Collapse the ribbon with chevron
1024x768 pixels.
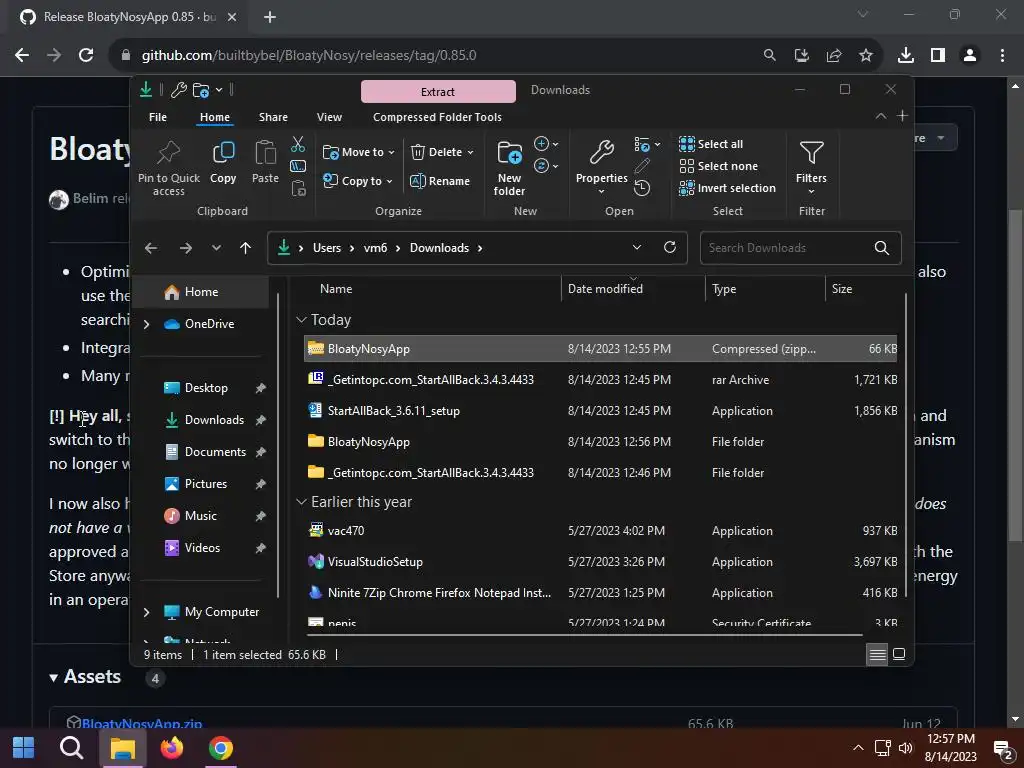click(x=881, y=116)
